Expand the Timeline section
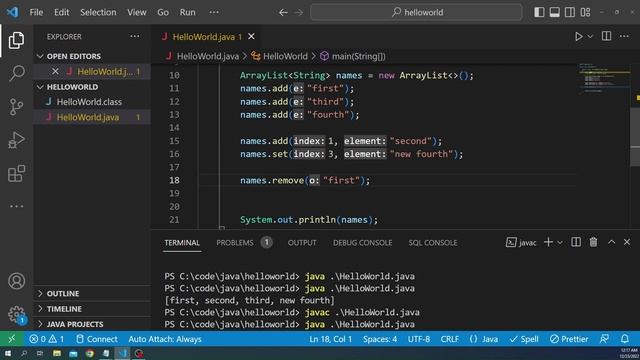 92,309
